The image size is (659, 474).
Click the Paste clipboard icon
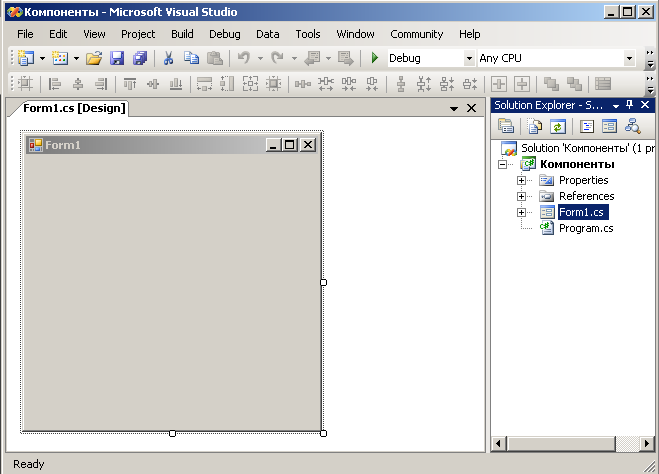point(215,58)
